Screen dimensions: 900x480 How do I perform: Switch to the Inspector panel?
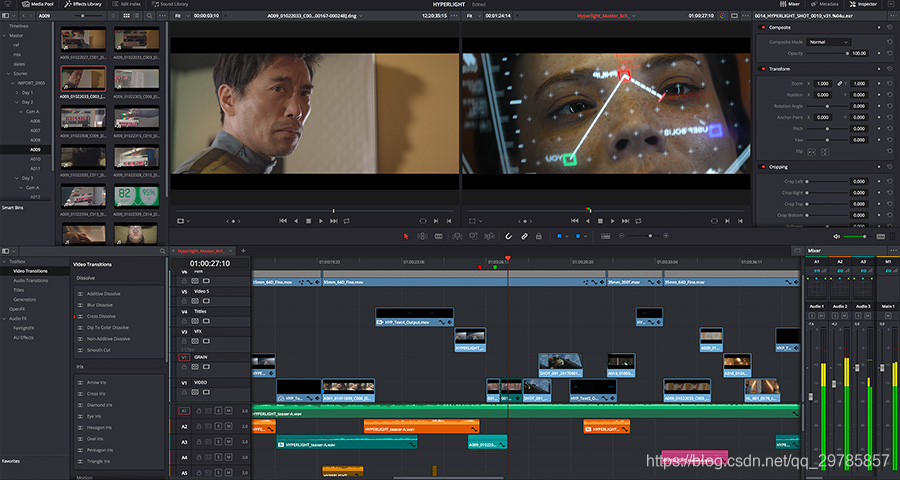coord(863,4)
